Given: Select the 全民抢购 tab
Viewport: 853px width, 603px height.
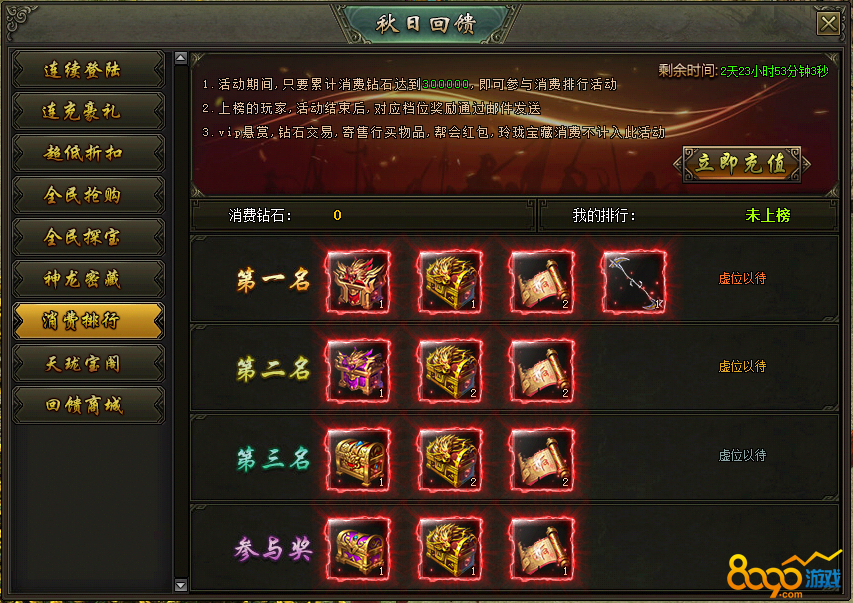Looking at the screenshot, I should [x=89, y=195].
